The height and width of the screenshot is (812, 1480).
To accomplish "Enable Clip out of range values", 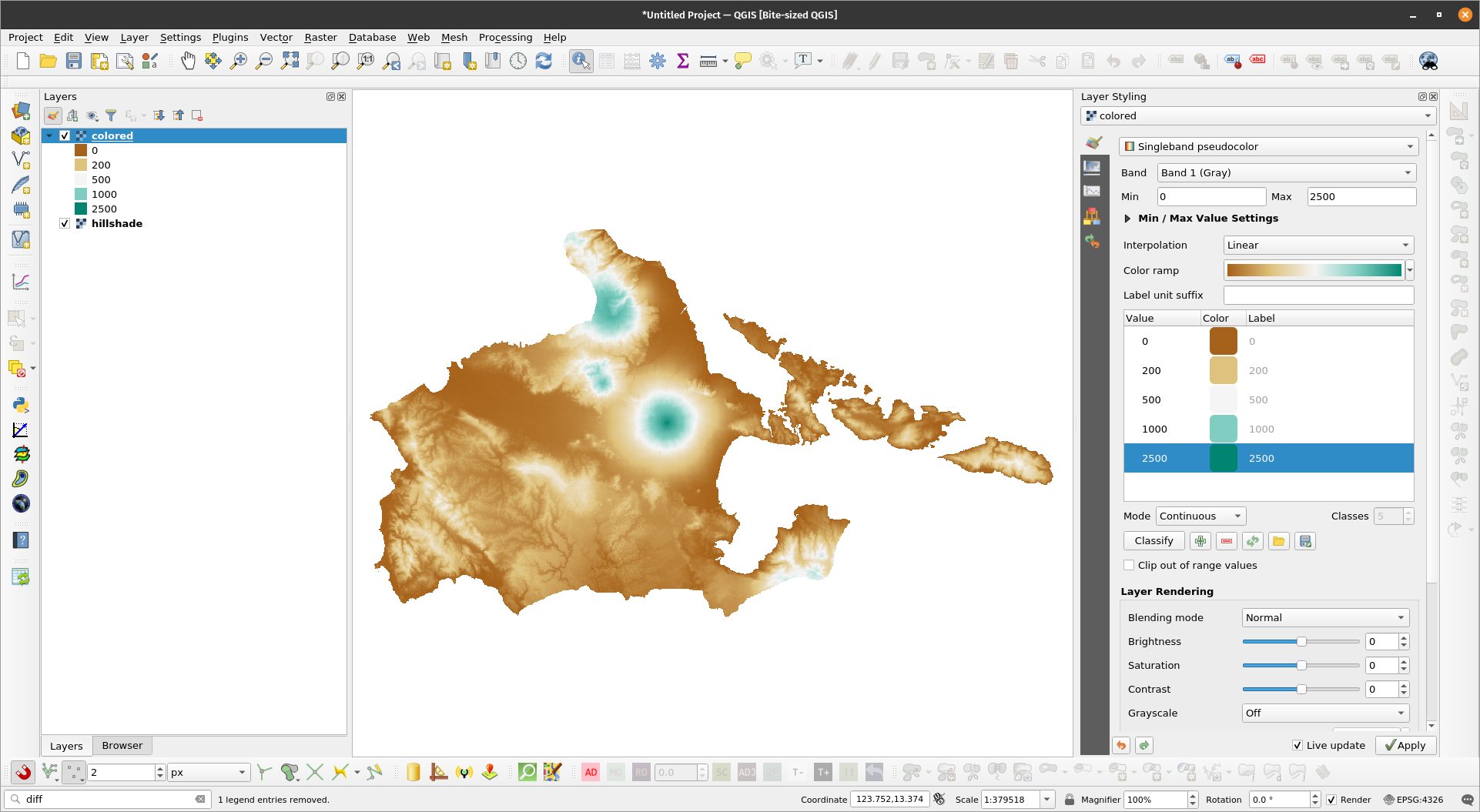I will (1129, 565).
